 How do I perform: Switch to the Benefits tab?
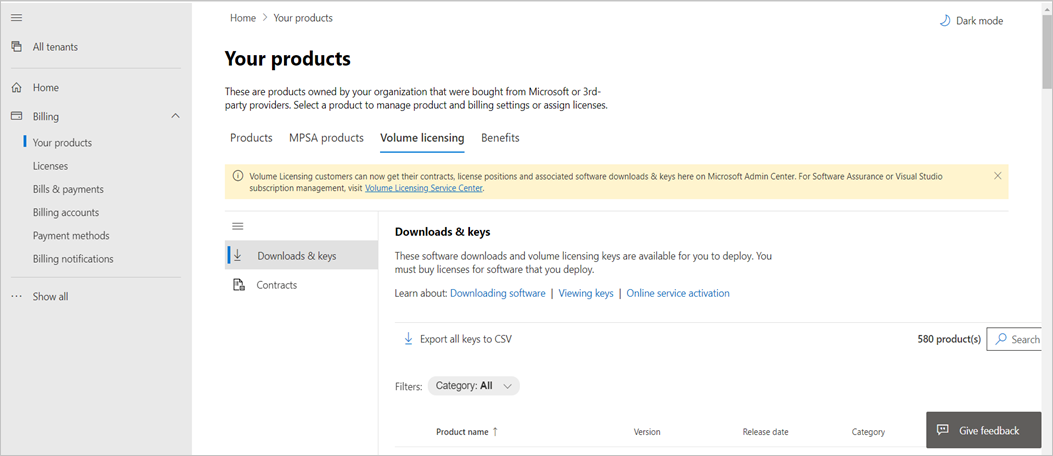500,138
